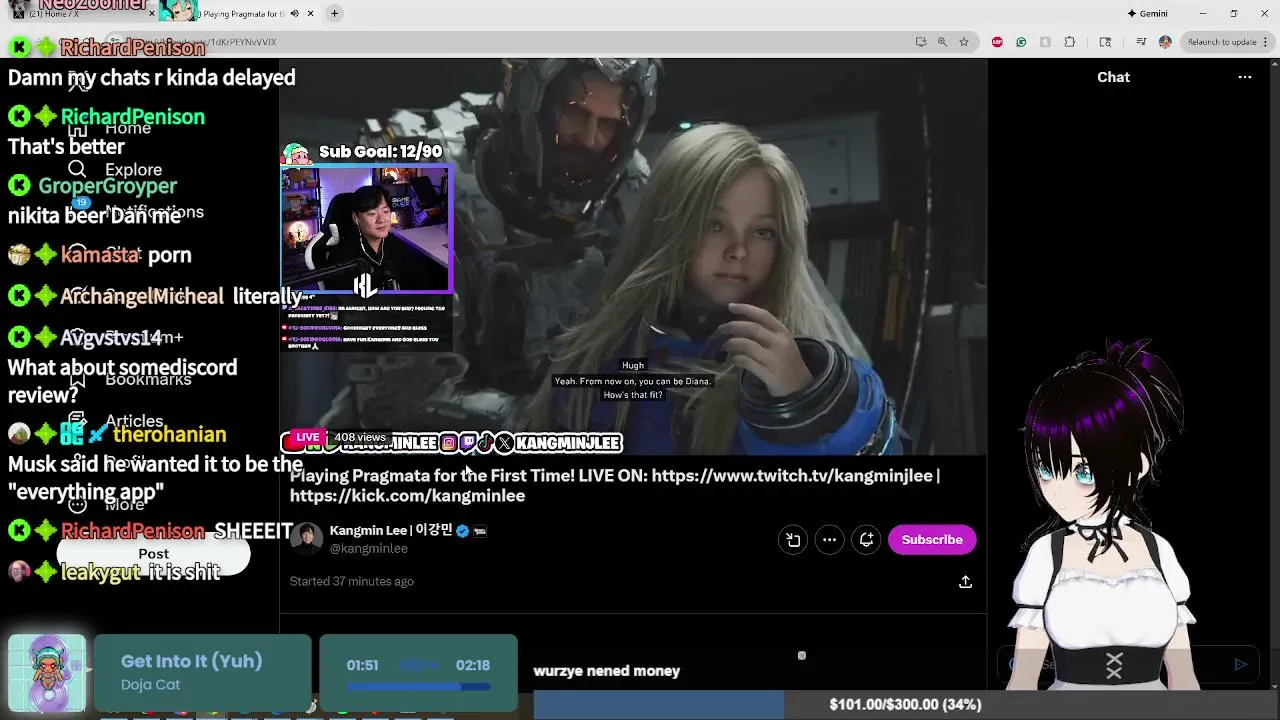Click the Sub Goal: 12/90 overlay text
The image size is (1280, 720).
(x=380, y=151)
